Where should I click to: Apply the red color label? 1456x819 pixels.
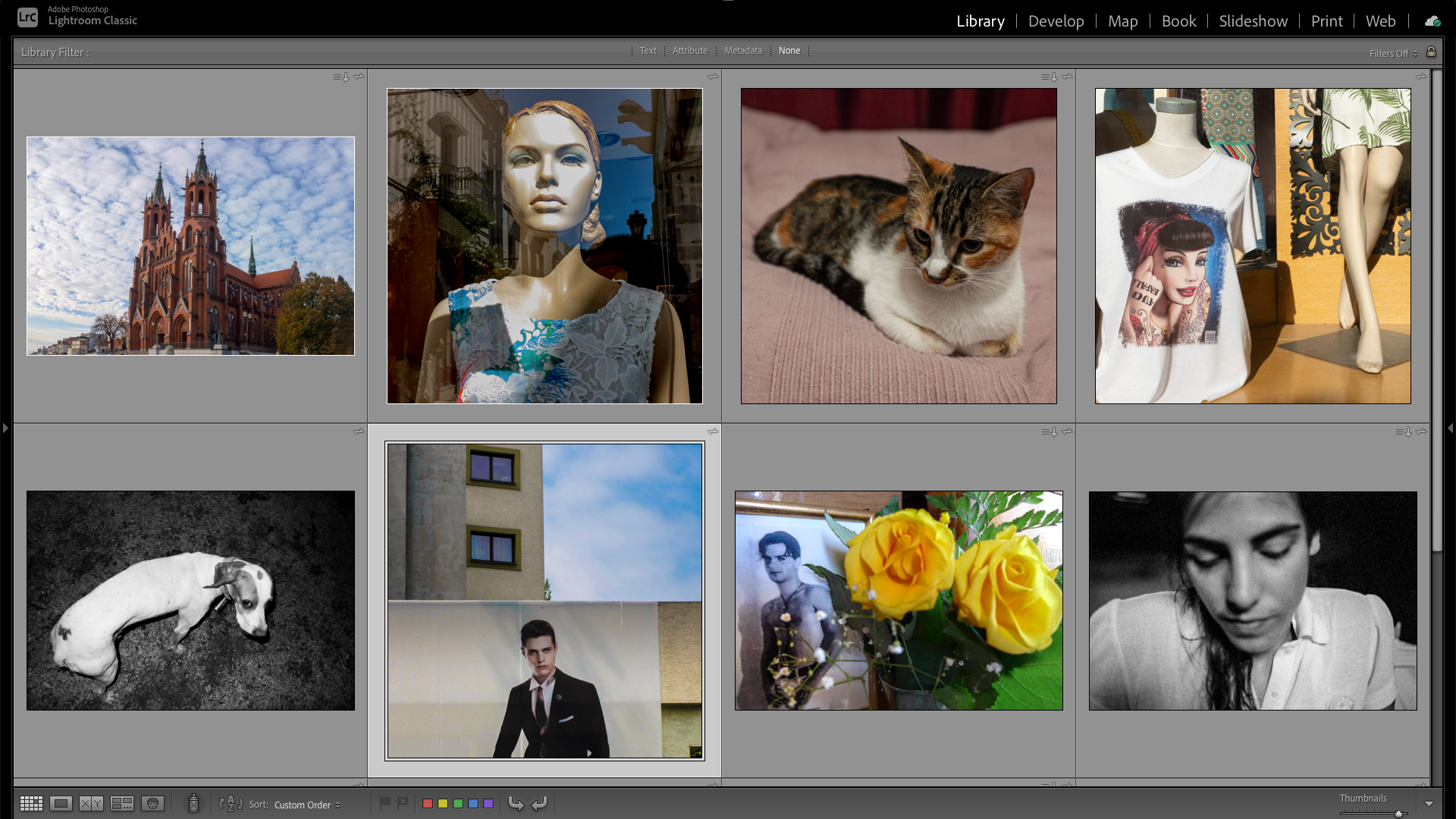pyautogui.click(x=428, y=804)
